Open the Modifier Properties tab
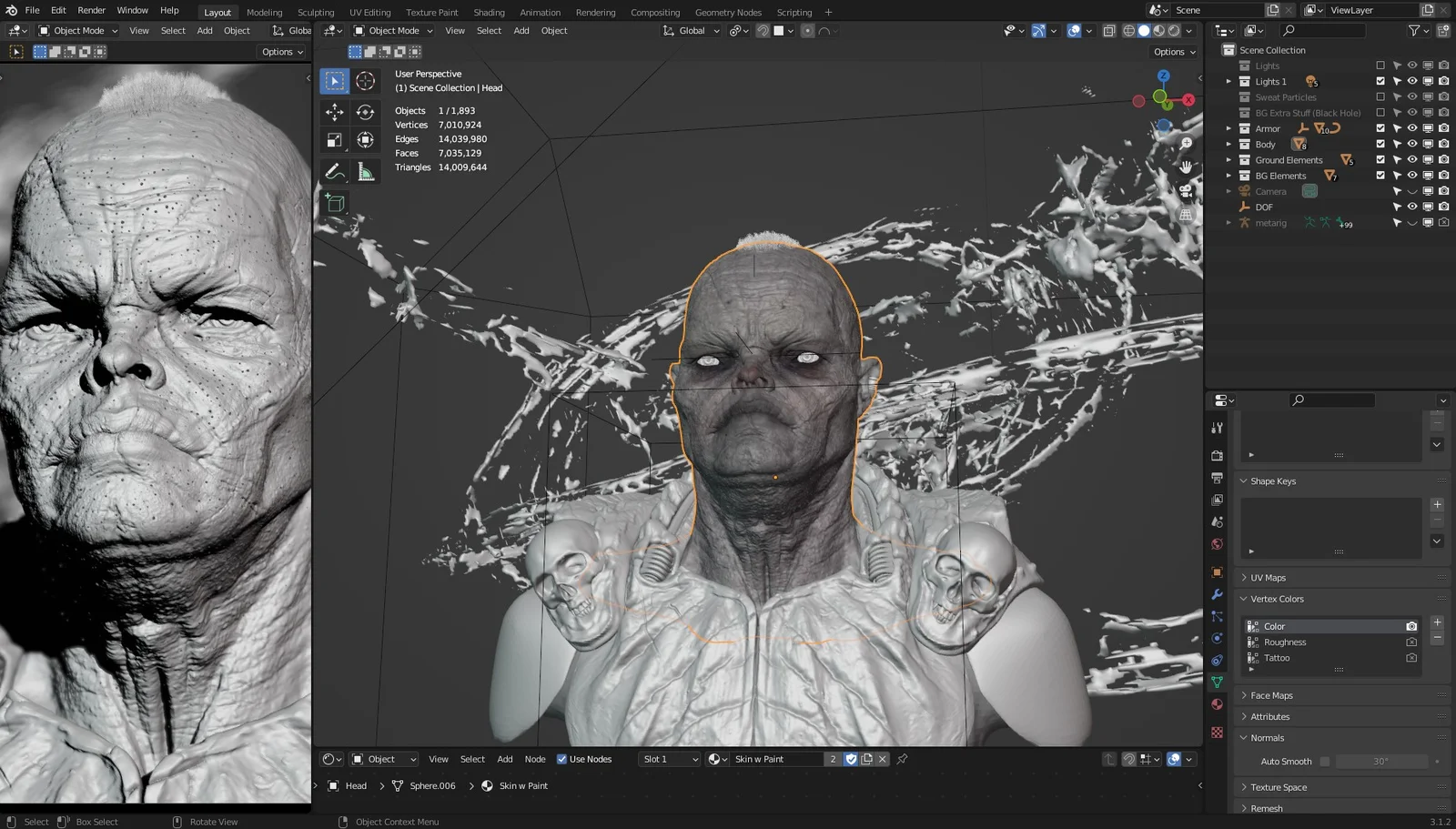Image resolution: width=1456 pixels, height=829 pixels. (1217, 594)
